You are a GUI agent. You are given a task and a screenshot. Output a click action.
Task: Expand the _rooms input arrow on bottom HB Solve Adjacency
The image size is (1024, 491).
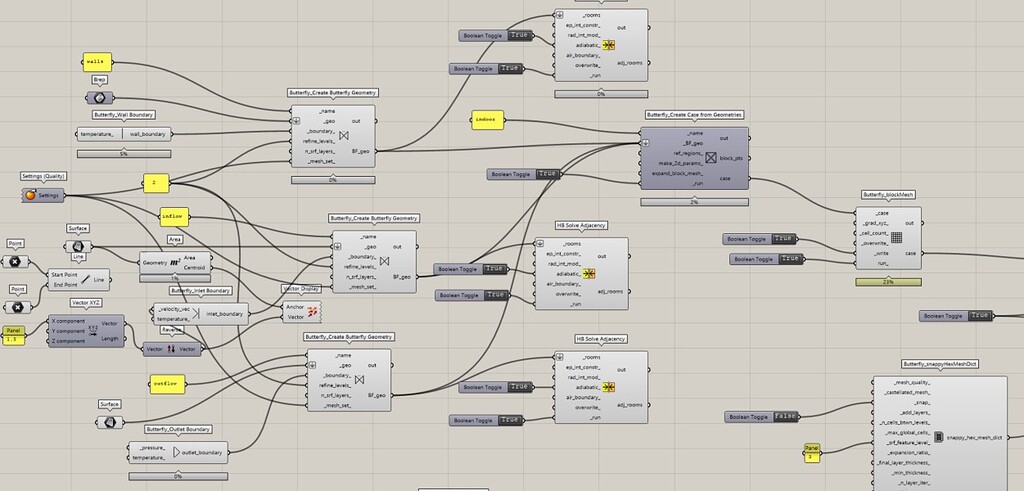559,357
